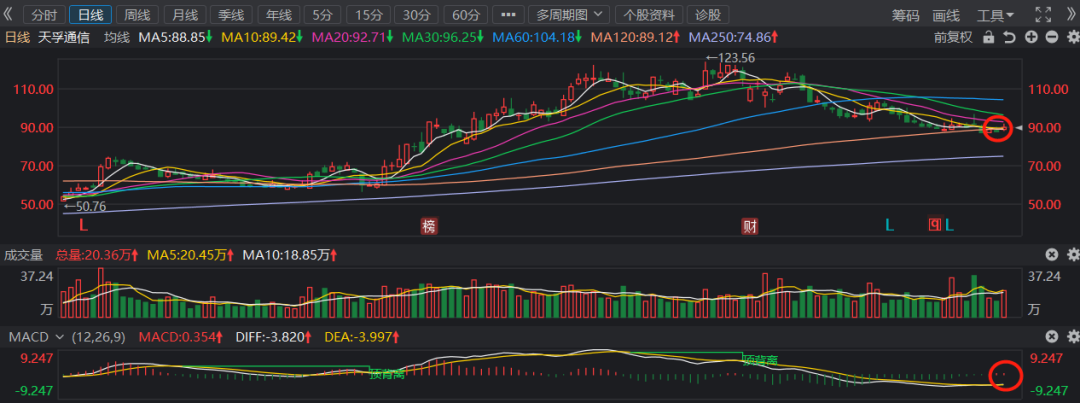Open 个股资料 stock info page
The height and width of the screenshot is (403, 1080).
(649, 15)
